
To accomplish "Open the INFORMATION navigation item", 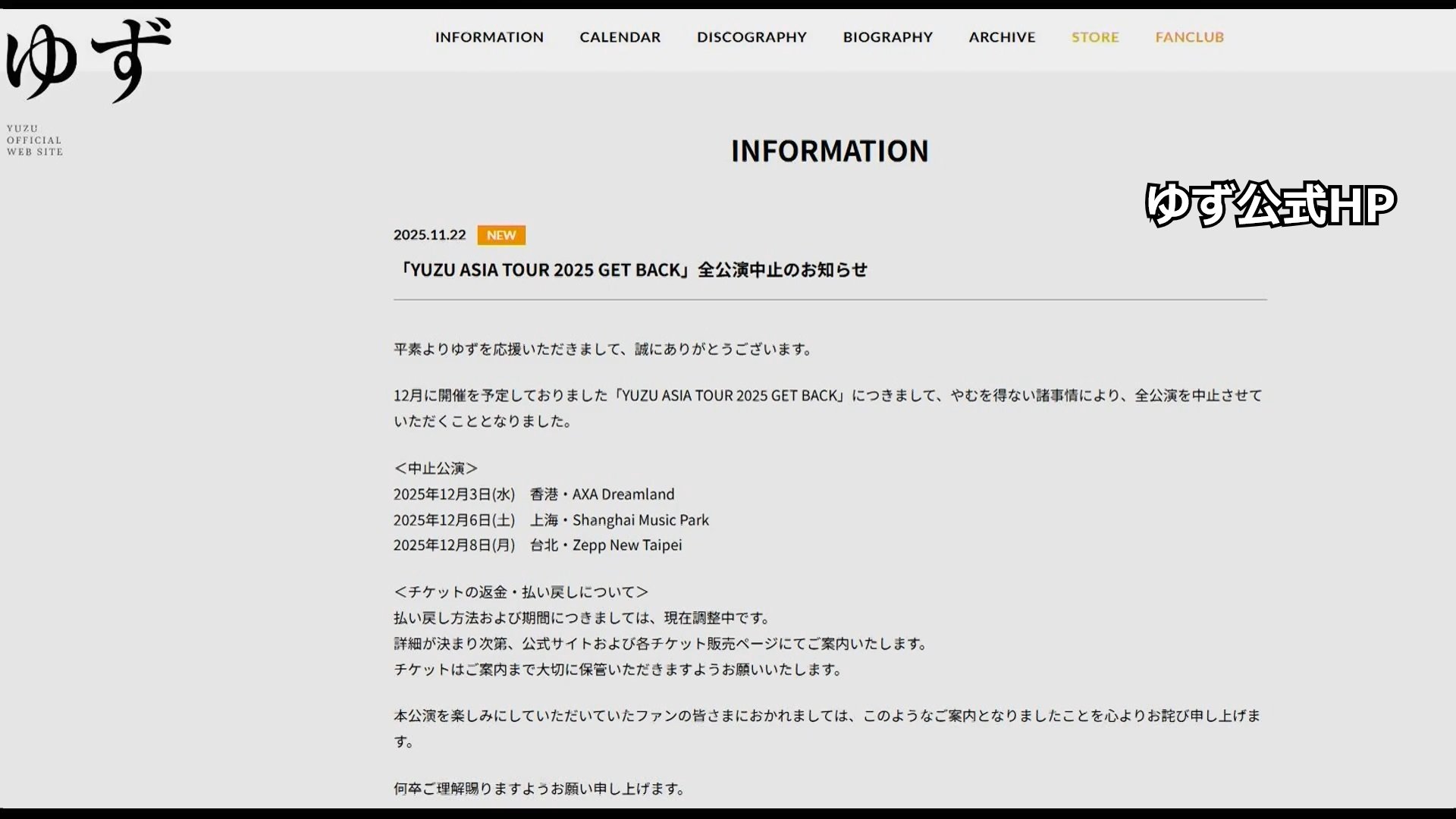I will pyautogui.click(x=488, y=37).
